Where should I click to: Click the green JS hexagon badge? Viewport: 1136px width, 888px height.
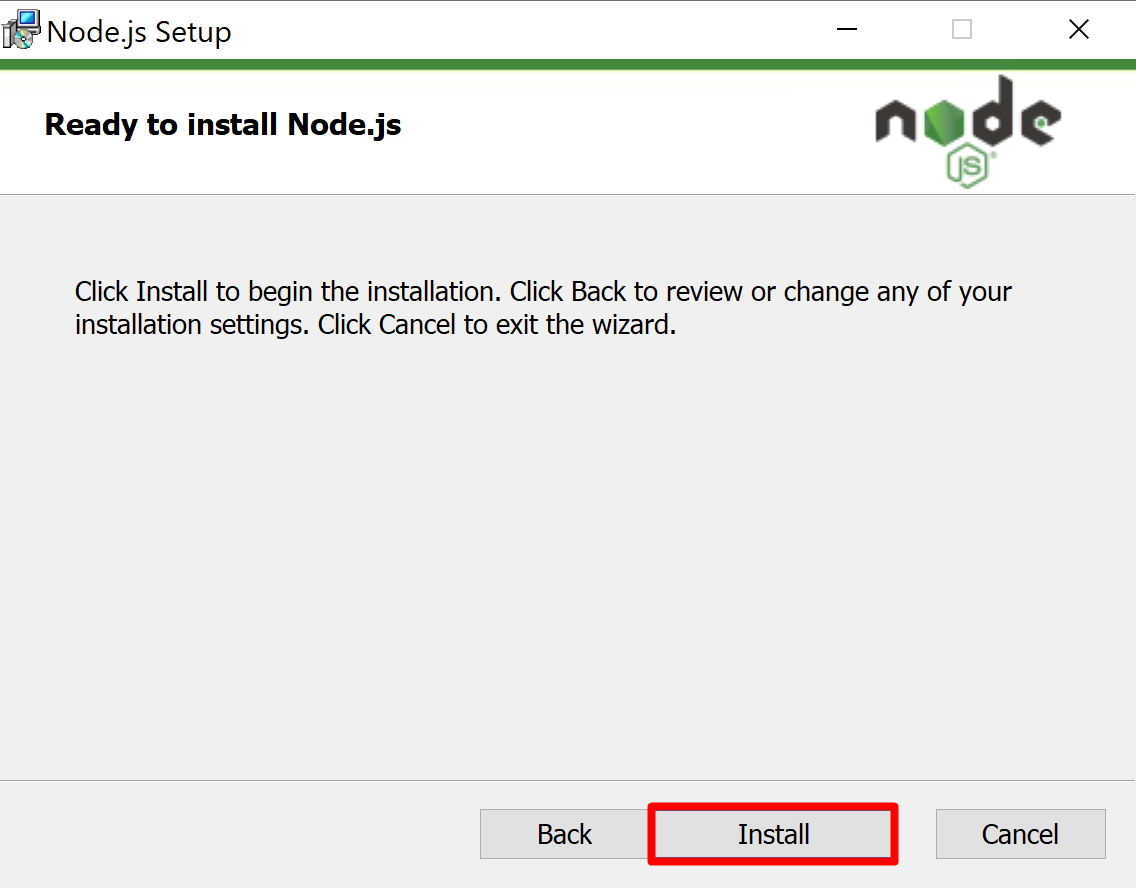tap(969, 166)
